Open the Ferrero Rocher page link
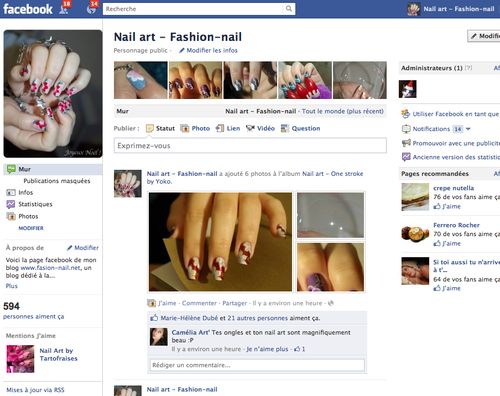Viewport: 500px width, 396px height. point(456,225)
